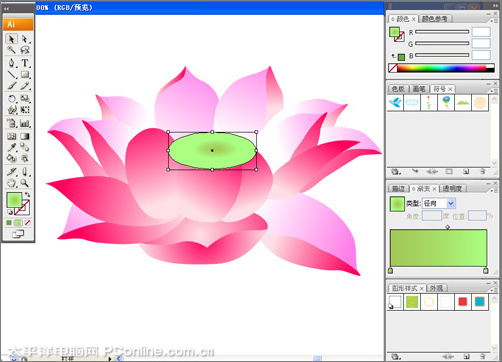502x362 pixels.
Task: Apply None mode button in toolbox
Action: pos(27,222)
